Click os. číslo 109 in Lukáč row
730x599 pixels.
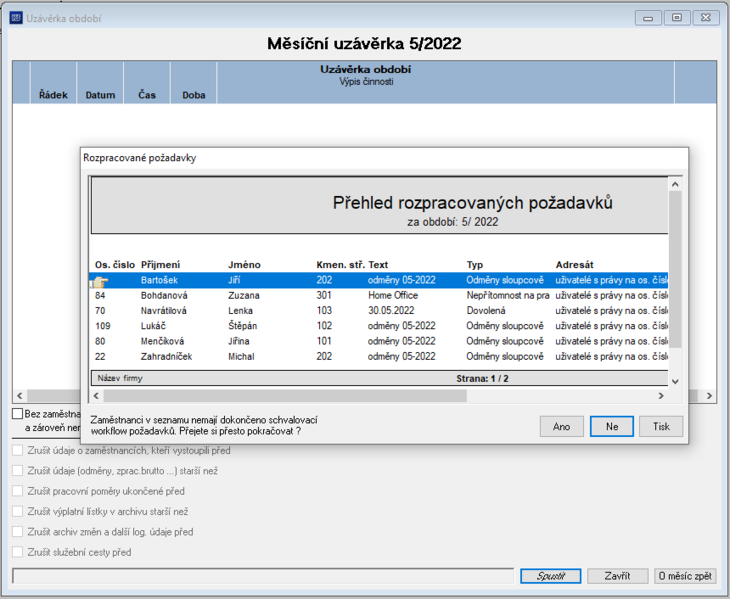pyautogui.click(x=102, y=326)
